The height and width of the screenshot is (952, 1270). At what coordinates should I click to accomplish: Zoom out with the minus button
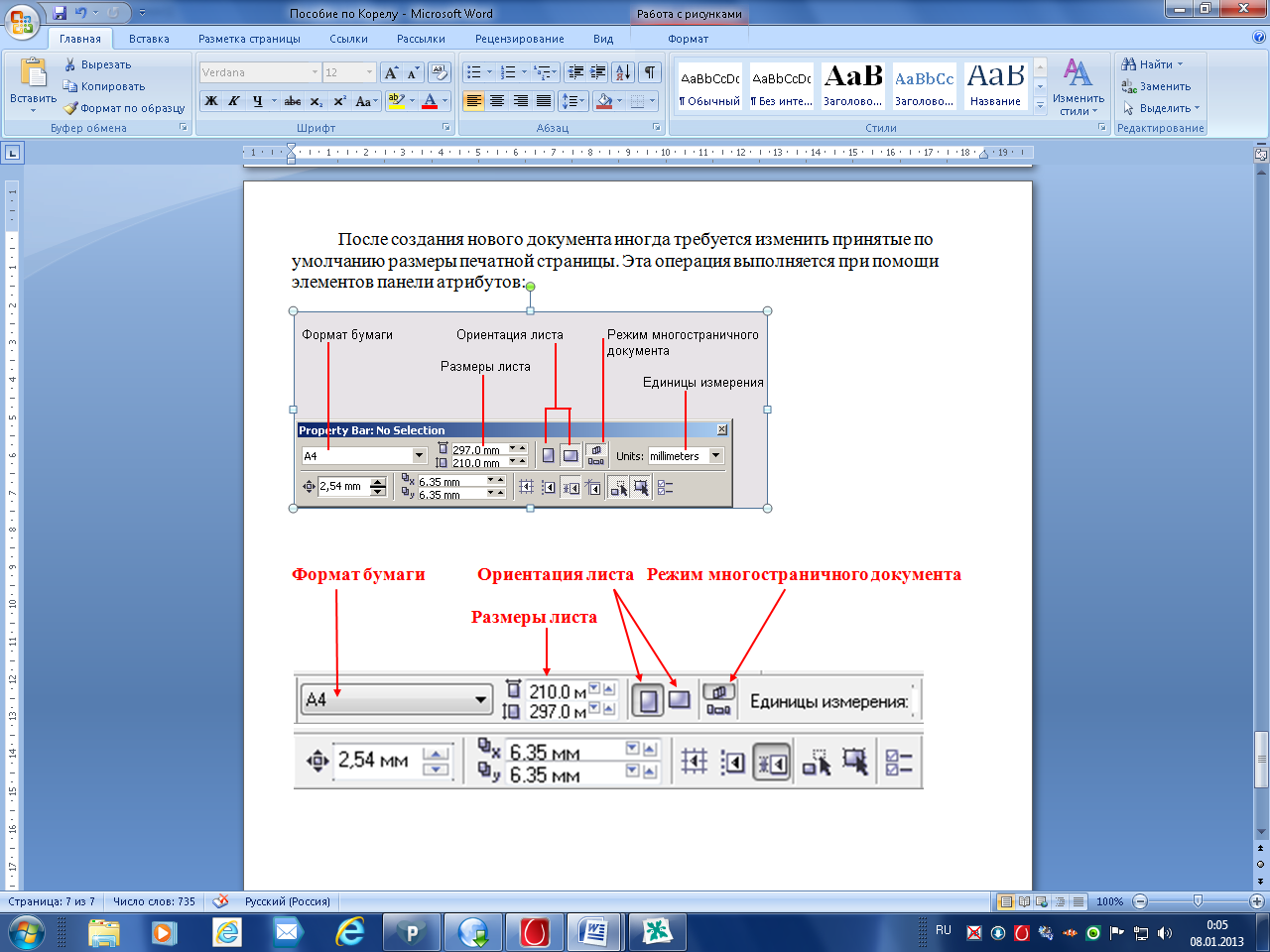click(1140, 901)
